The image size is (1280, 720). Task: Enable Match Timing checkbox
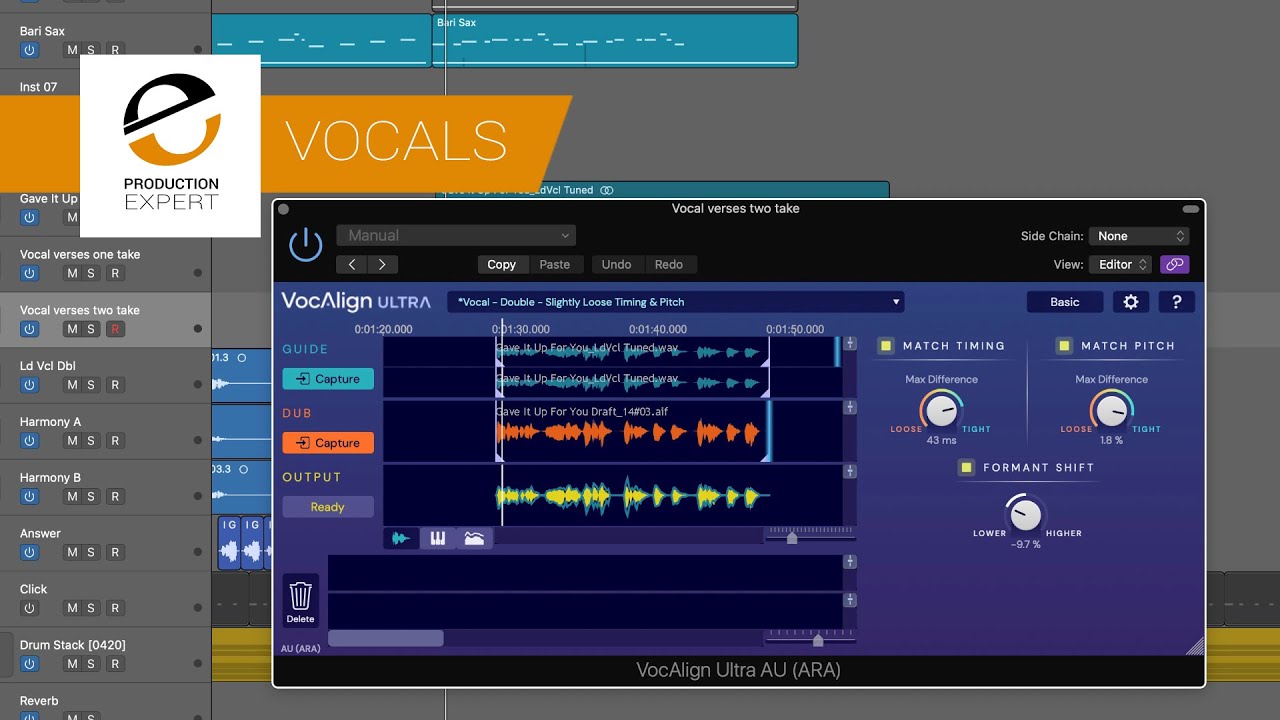pyautogui.click(x=885, y=346)
